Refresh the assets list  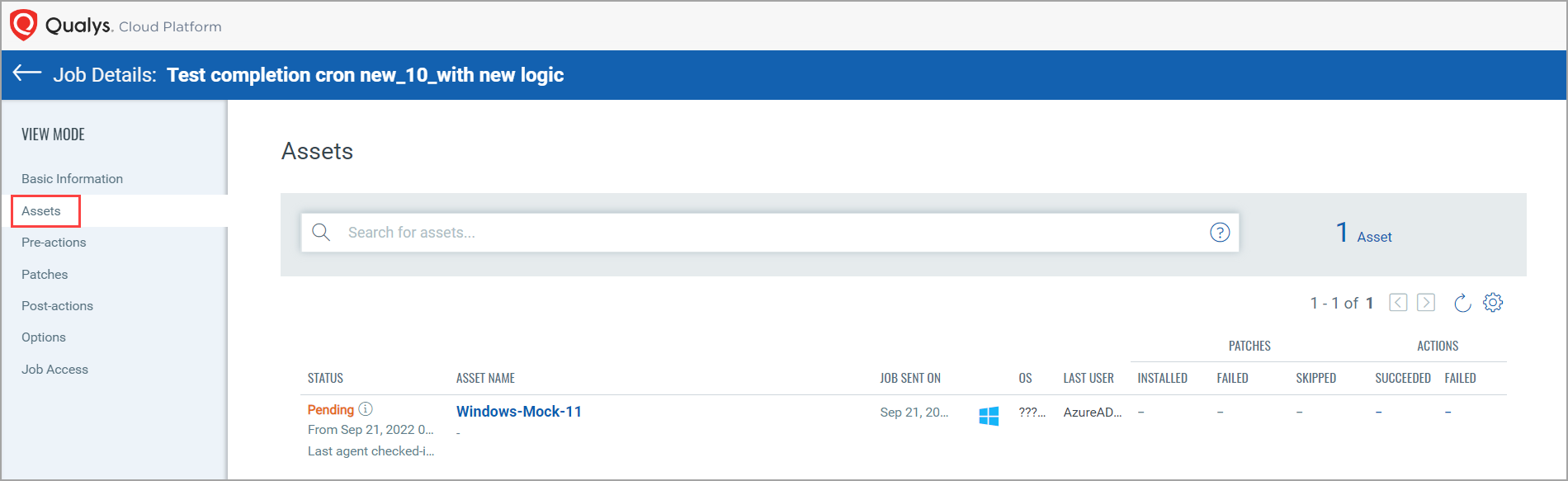click(1462, 303)
